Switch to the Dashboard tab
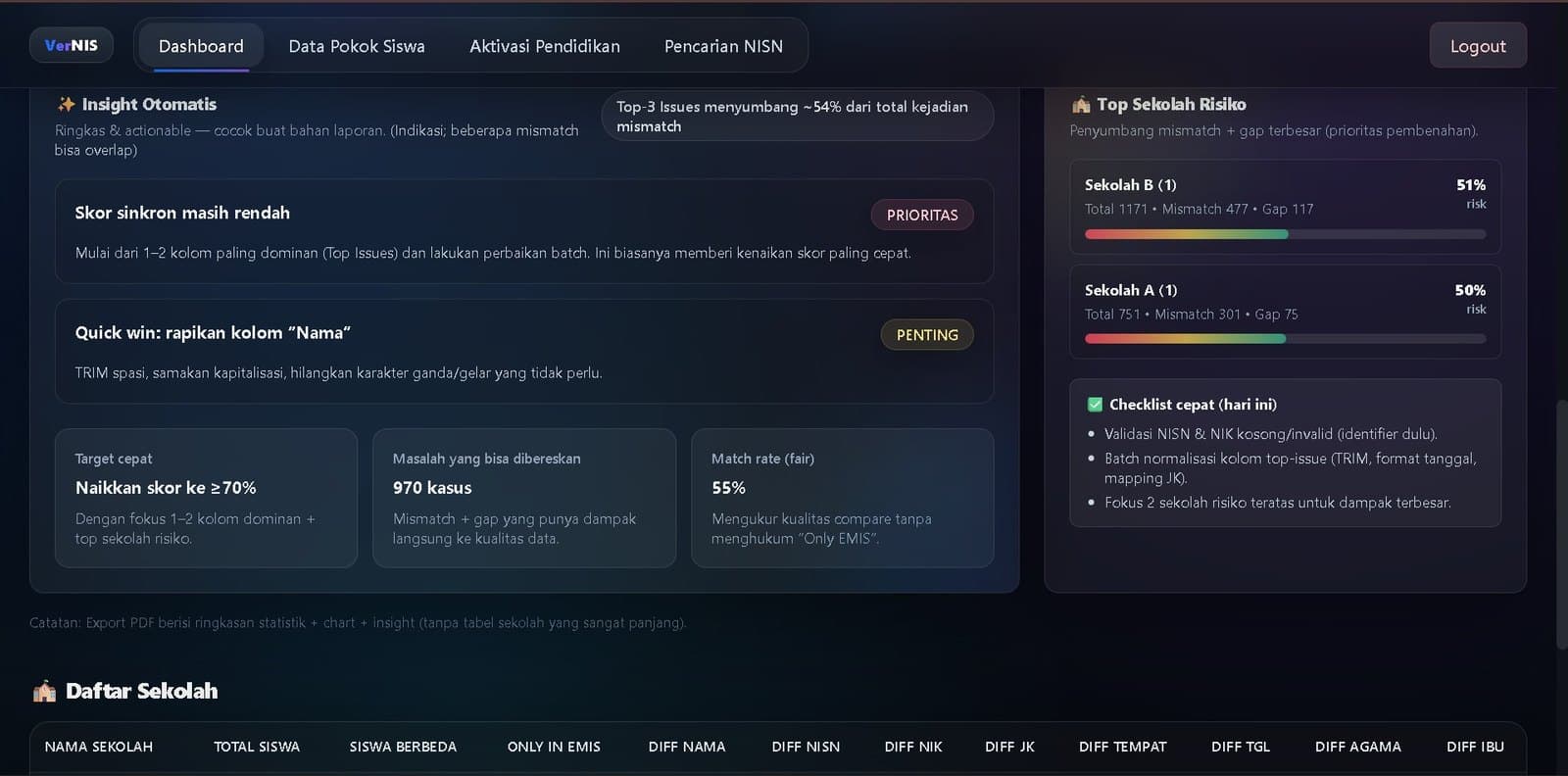 [x=201, y=46]
